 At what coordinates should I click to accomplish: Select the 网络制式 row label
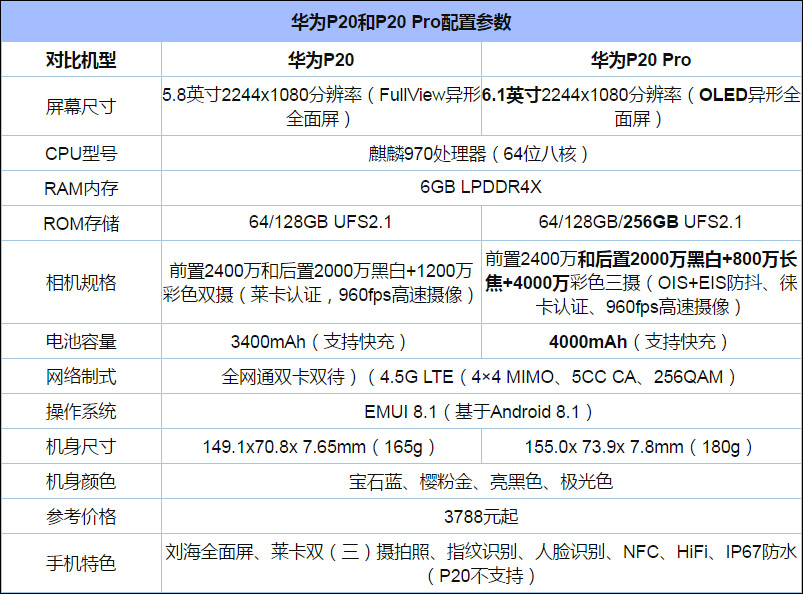click(x=81, y=376)
